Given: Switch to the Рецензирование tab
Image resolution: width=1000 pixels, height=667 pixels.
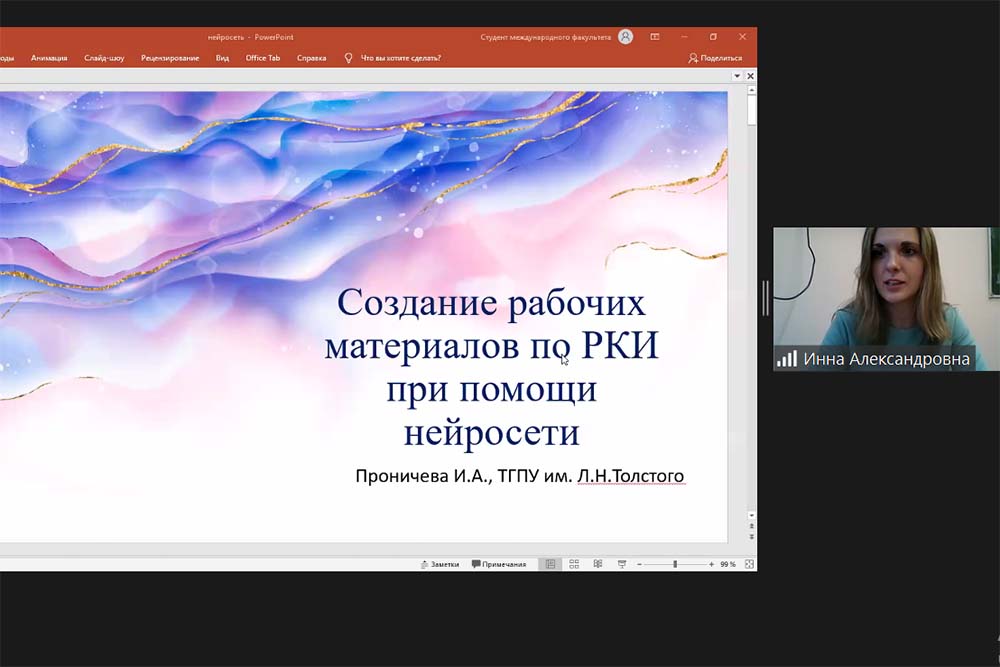Looking at the screenshot, I should point(170,58).
